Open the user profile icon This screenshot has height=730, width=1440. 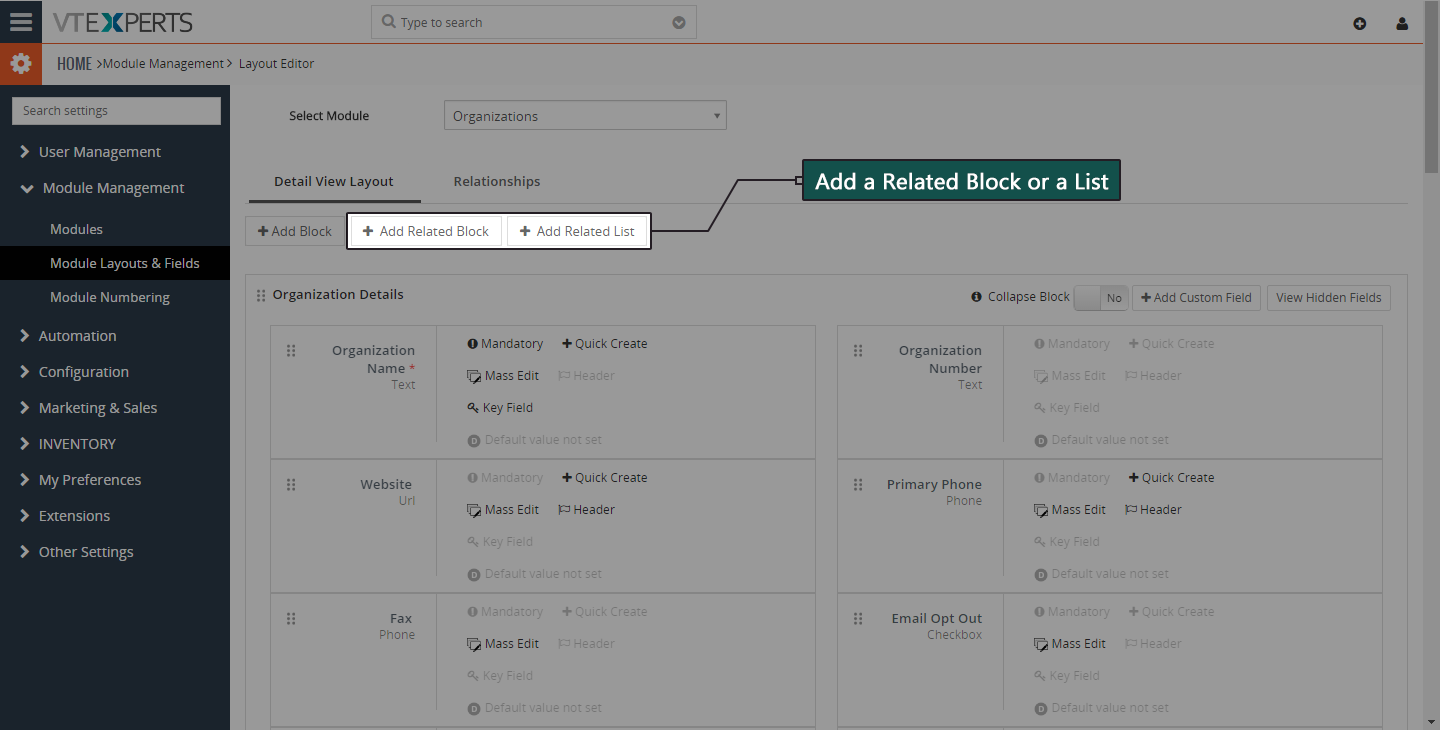(1402, 23)
